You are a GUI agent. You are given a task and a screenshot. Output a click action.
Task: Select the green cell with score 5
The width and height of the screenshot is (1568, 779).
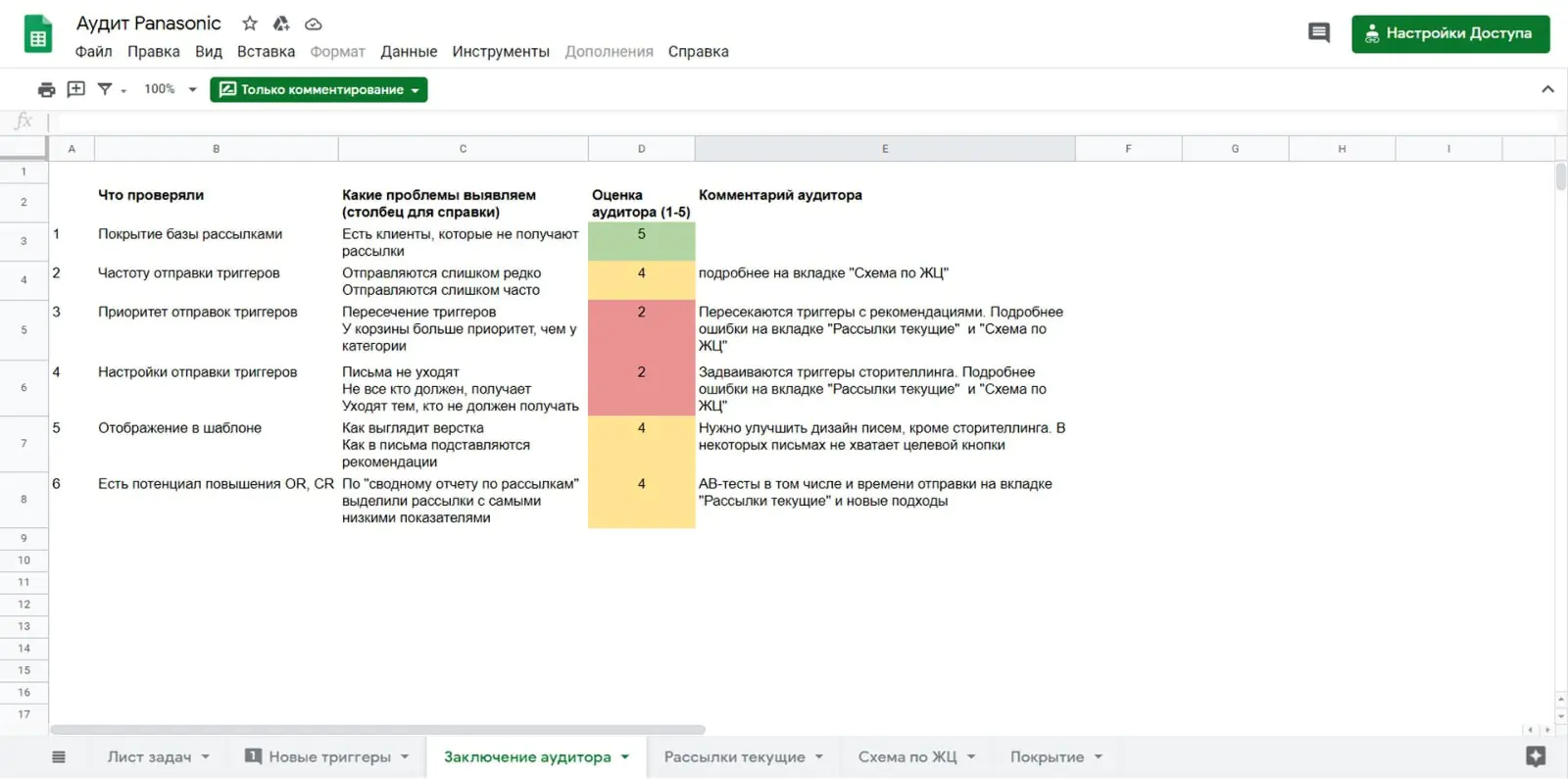tap(642, 241)
